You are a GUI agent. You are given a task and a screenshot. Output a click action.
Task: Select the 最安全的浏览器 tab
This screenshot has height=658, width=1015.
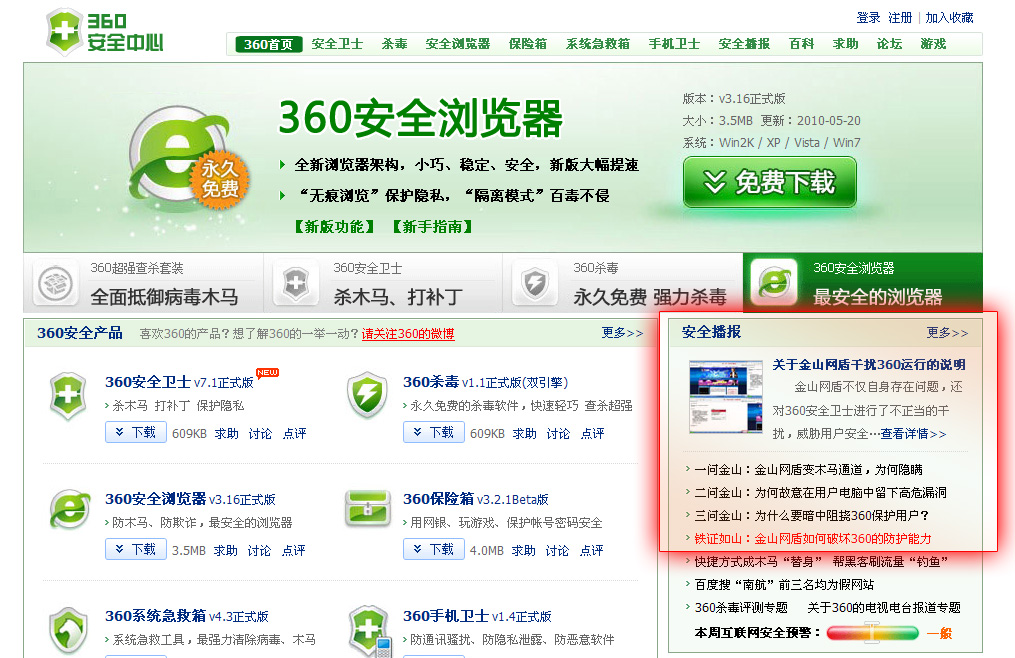point(863,283)
